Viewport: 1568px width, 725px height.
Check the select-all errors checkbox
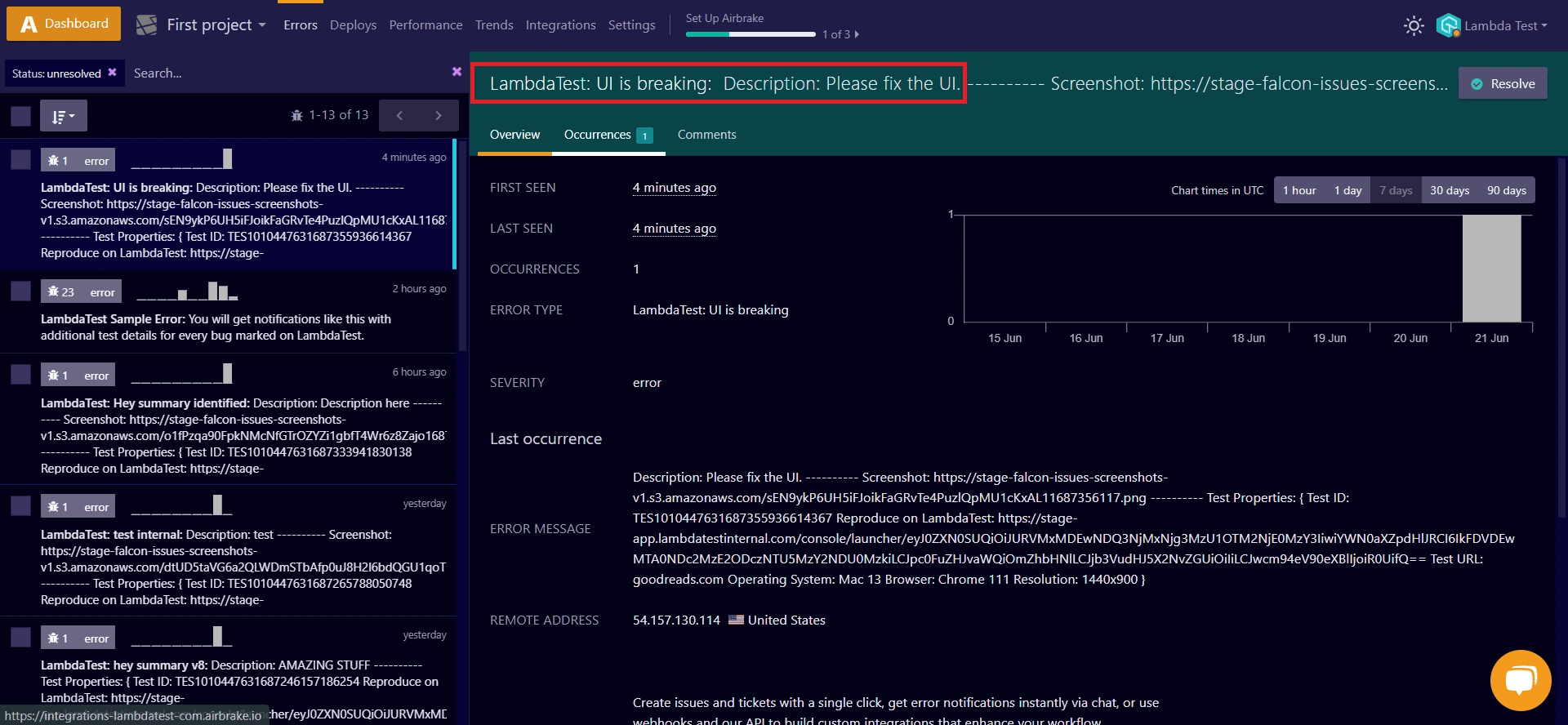click(x=21, y=116)
